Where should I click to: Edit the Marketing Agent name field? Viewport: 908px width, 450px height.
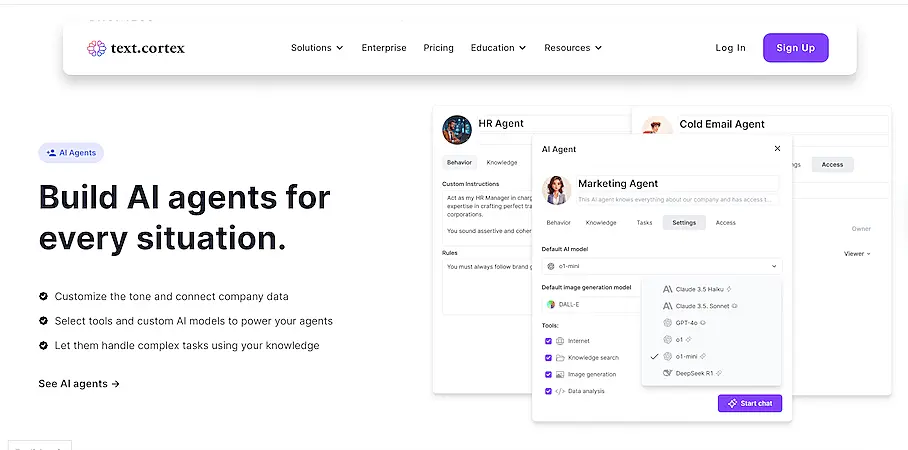pos(677,184)
